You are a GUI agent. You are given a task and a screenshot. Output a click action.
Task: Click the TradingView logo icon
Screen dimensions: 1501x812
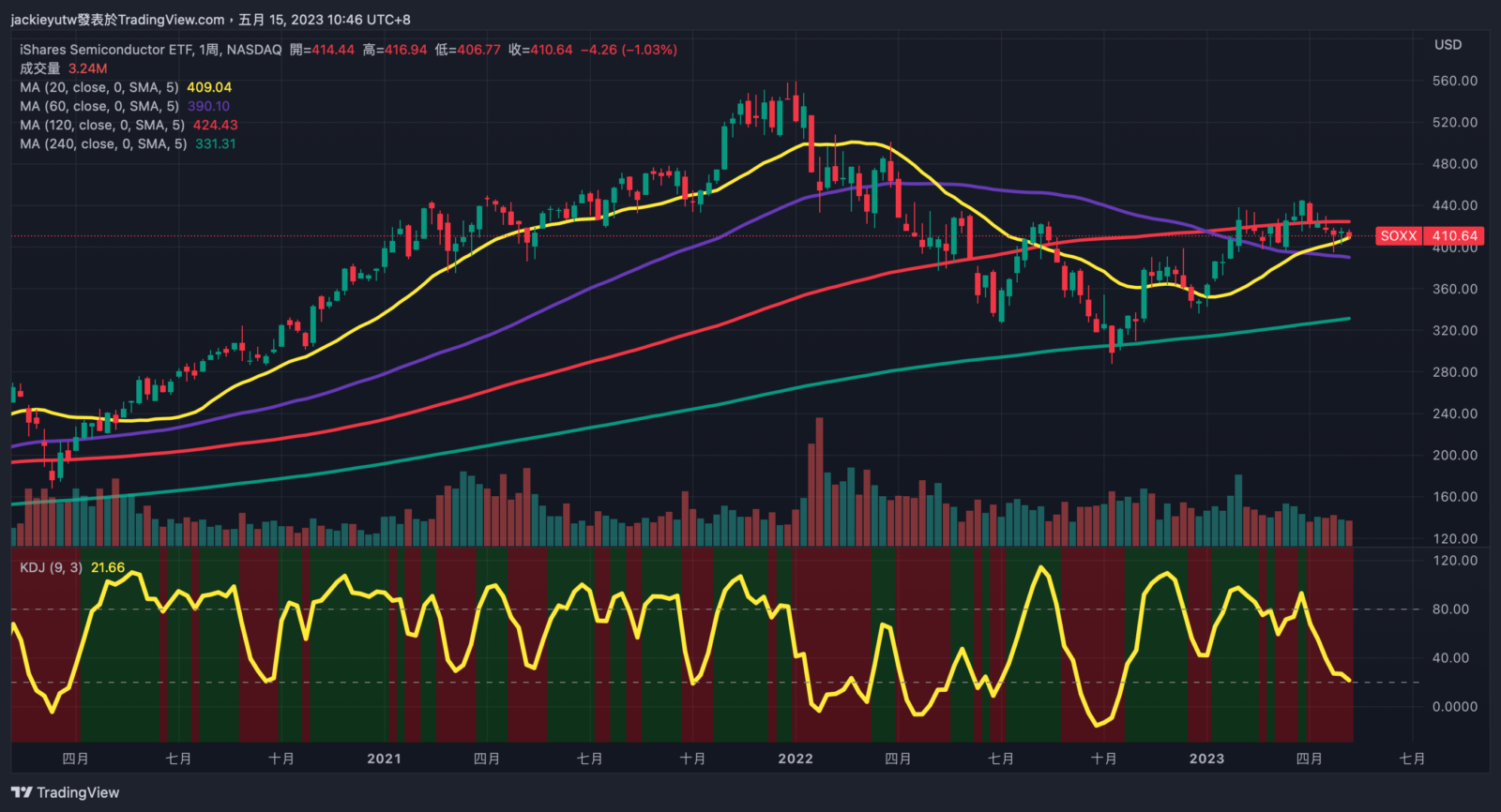click(x=22, y=793)
